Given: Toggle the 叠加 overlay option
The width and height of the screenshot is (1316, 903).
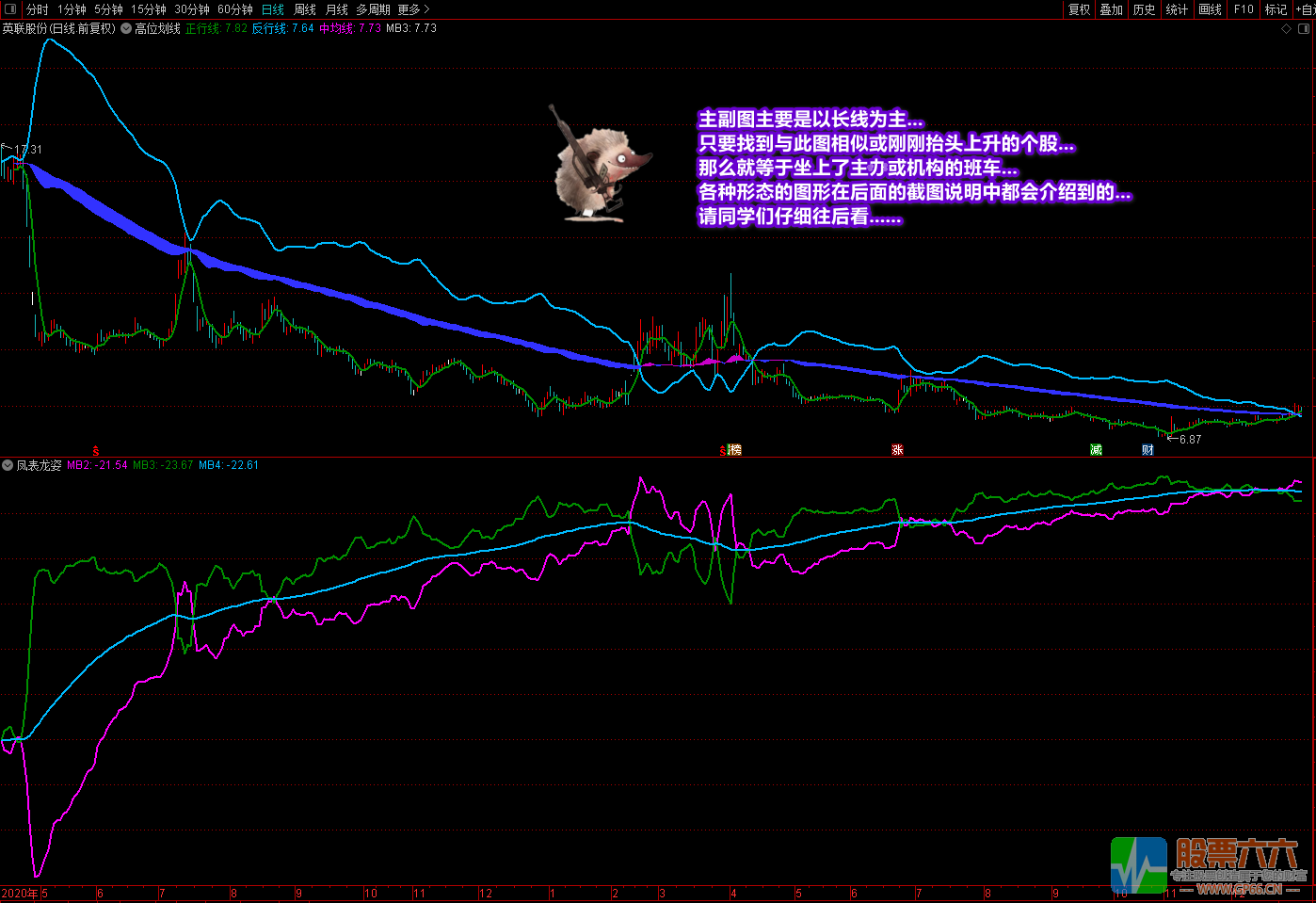Looking at the screenshot, I should tap(1111, 9).
